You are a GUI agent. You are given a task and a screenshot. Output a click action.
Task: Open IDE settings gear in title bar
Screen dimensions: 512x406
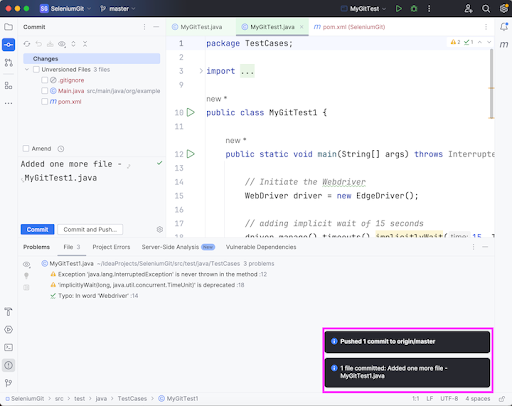coord(504,9)
